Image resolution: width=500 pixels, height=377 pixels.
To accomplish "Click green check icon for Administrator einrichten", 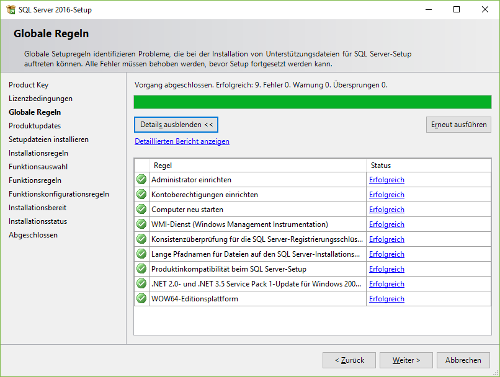I will tap(141, 179).
